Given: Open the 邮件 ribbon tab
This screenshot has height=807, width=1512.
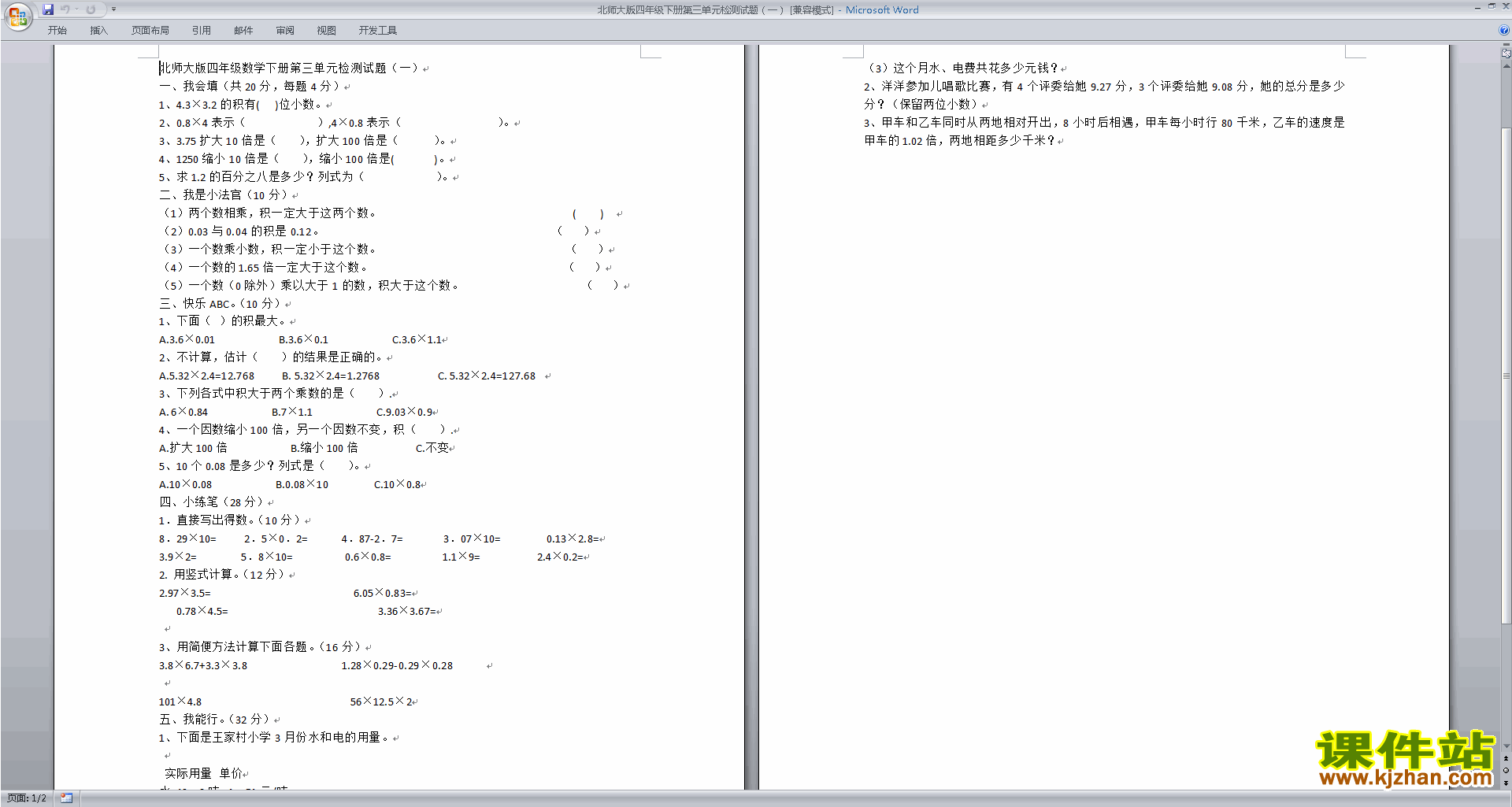Looking at the screenshot, I should click(243, 31).
